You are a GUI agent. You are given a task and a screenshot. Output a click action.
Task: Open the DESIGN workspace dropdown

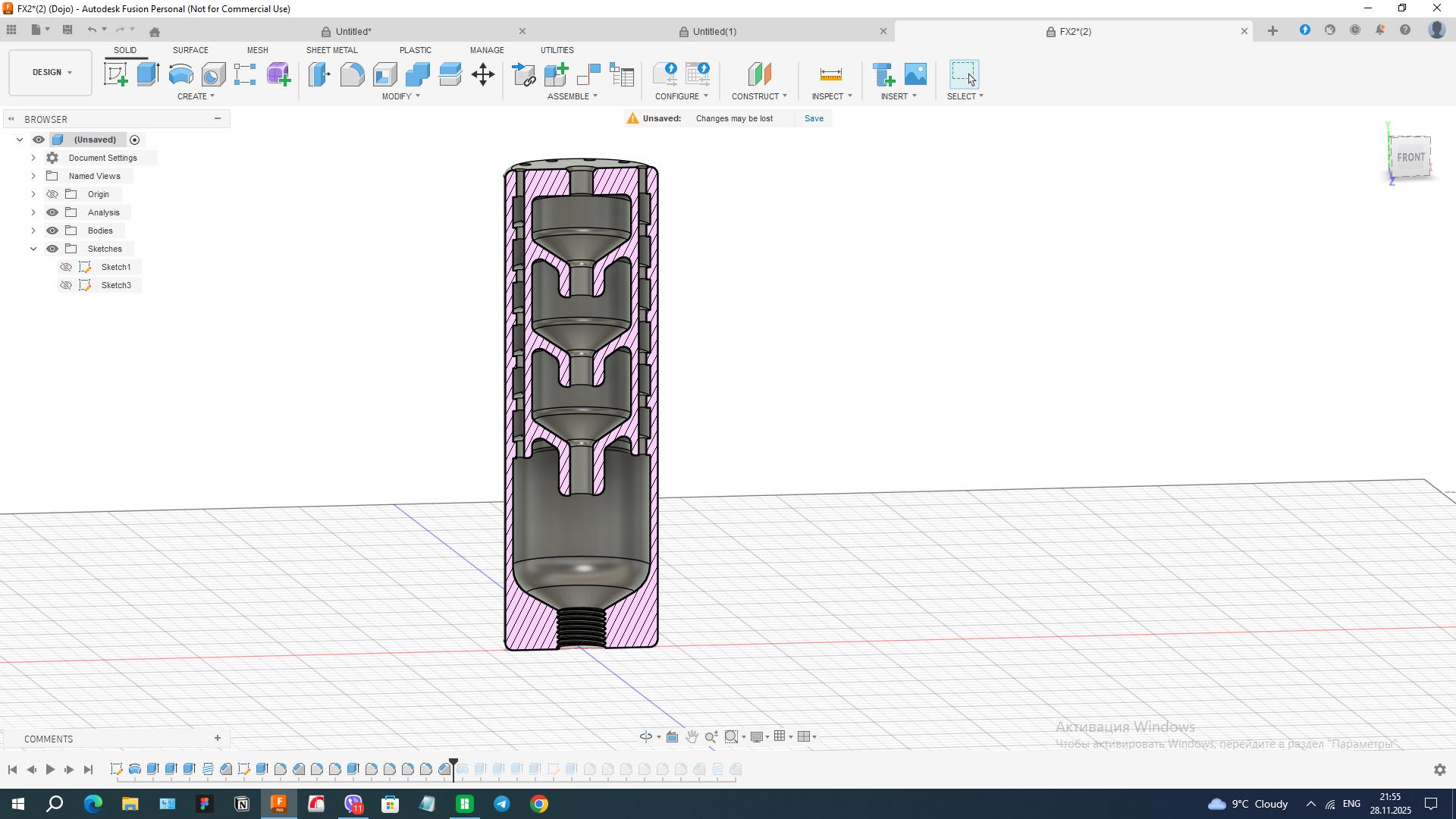[51, 73]
